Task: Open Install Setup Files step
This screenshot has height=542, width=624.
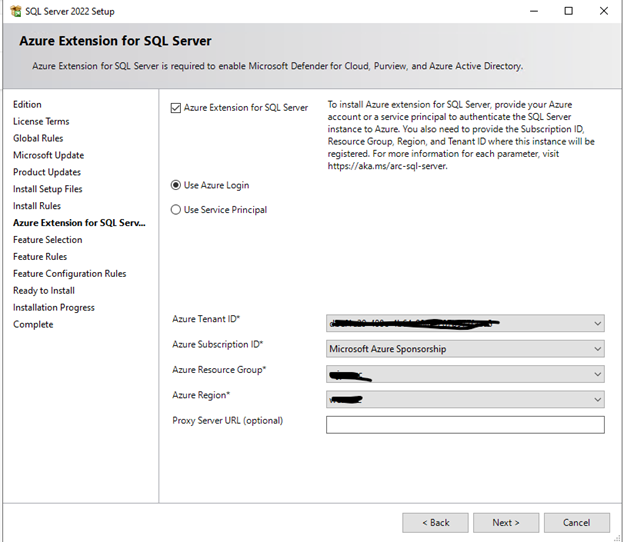Action: pyautogui.click(x=47, y=189)
